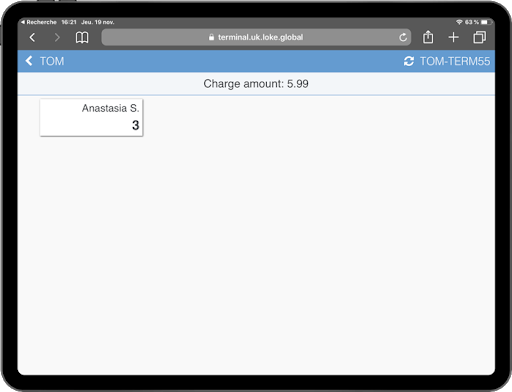Tap the terminal.uk.loke.global address field

click(256, 37)
